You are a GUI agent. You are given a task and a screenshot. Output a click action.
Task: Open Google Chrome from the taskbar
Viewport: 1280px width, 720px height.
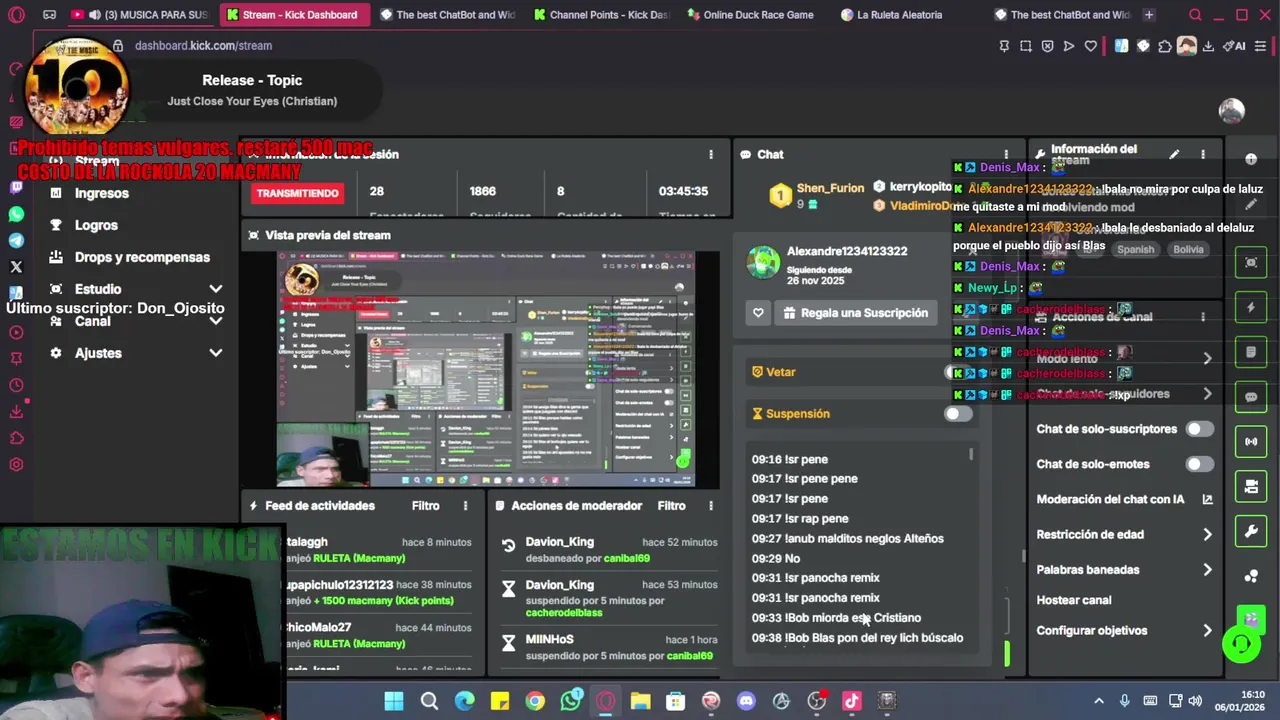click(535, 701)
